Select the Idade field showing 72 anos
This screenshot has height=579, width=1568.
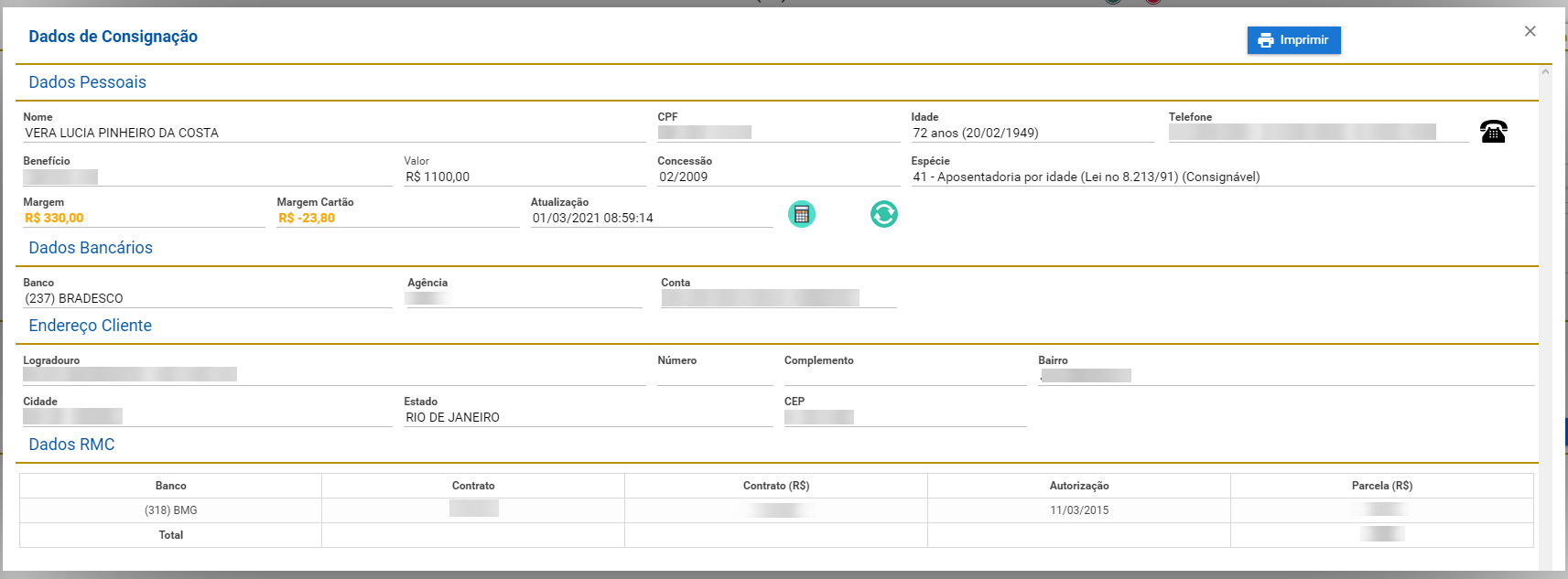coord(1033,133)
